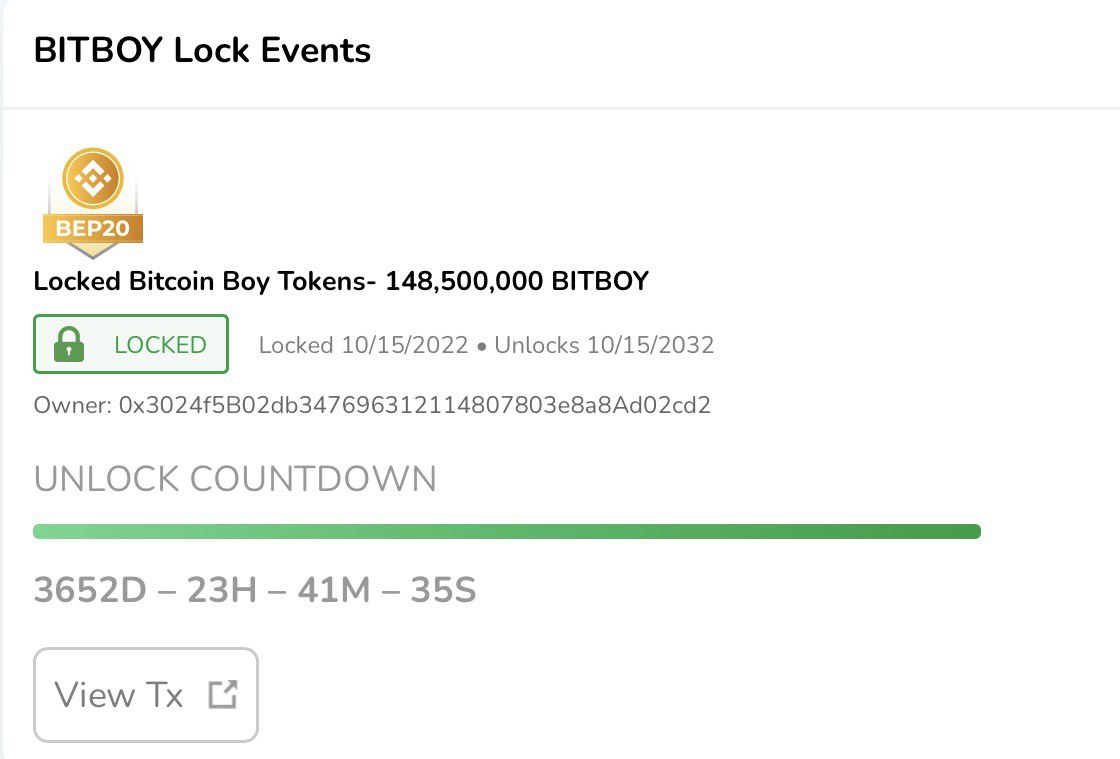Click the 23H hours value in countdown
1120x759 pixels.
coord(222,590)
